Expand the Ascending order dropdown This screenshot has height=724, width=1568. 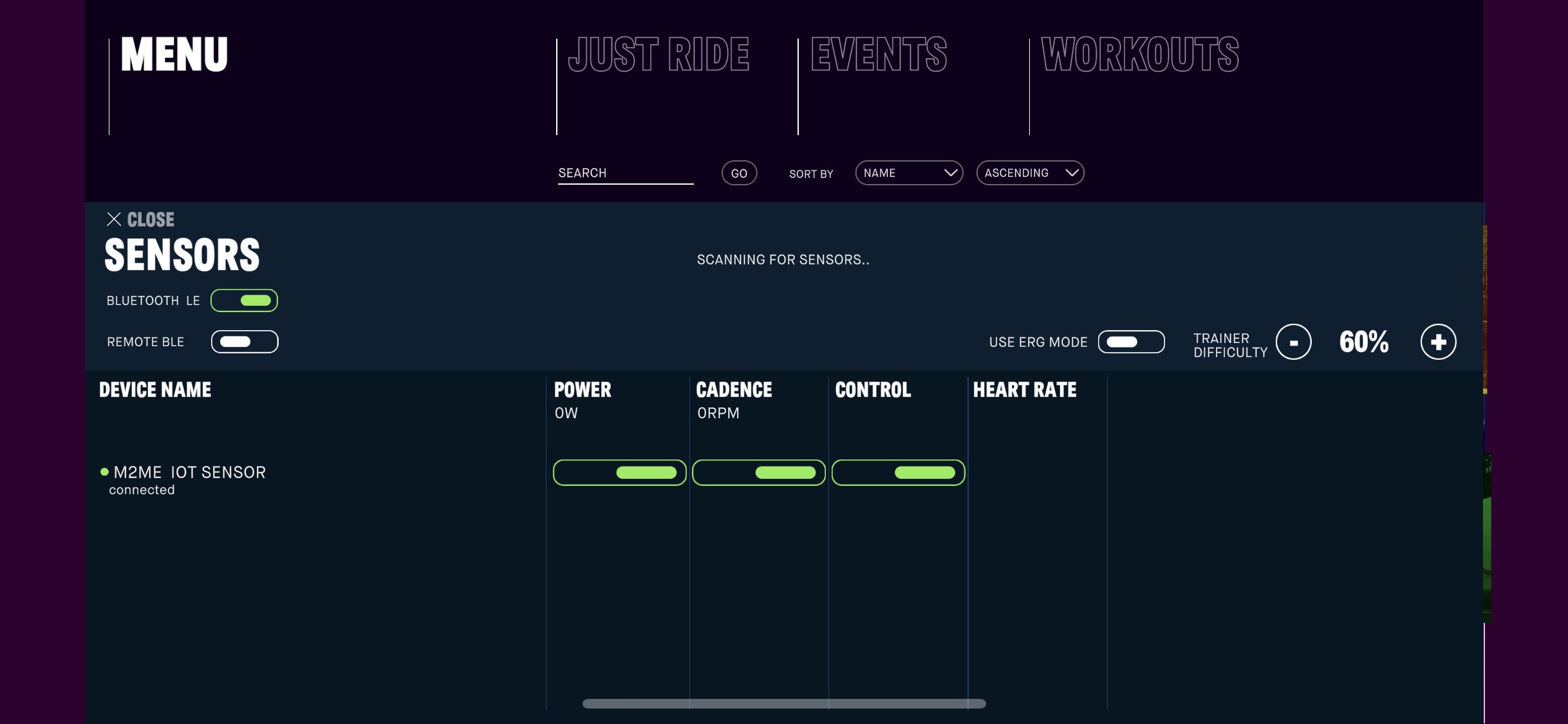tap(1030, 173)
